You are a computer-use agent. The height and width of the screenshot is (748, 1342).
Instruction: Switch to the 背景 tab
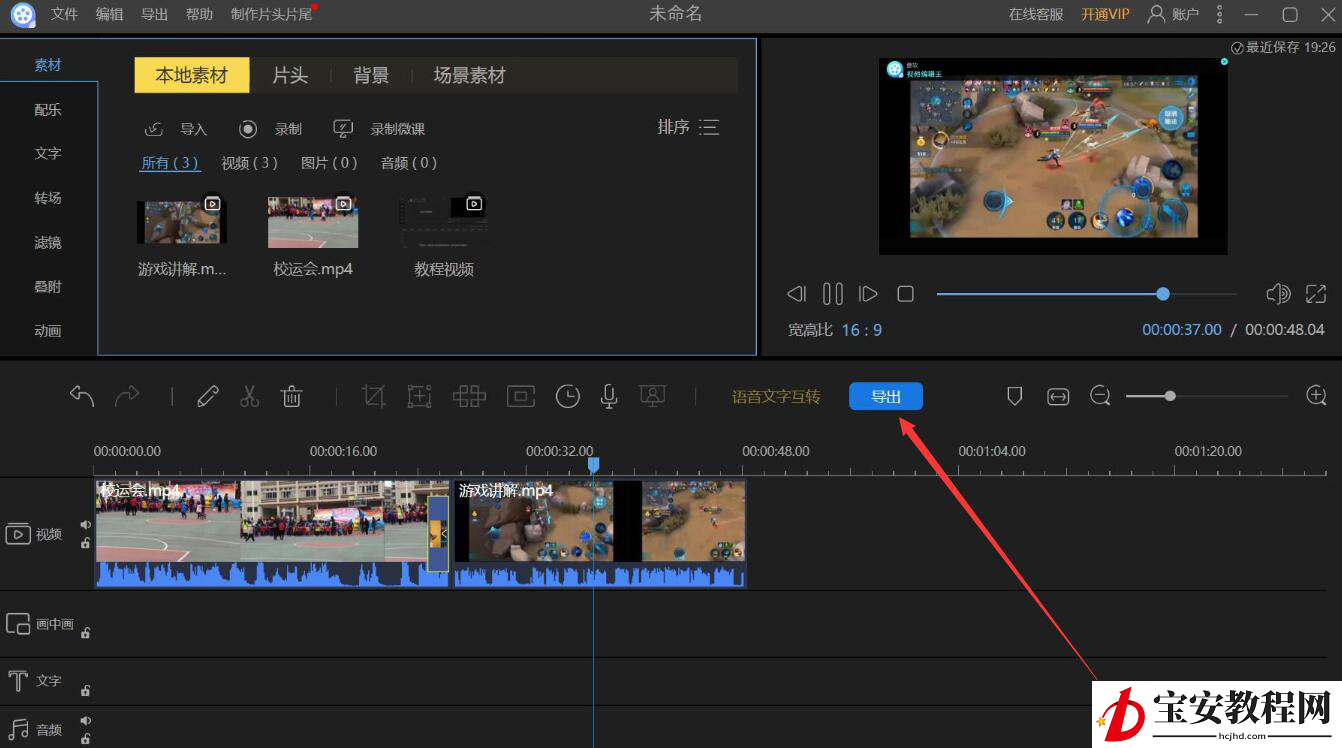click(371, 75)
